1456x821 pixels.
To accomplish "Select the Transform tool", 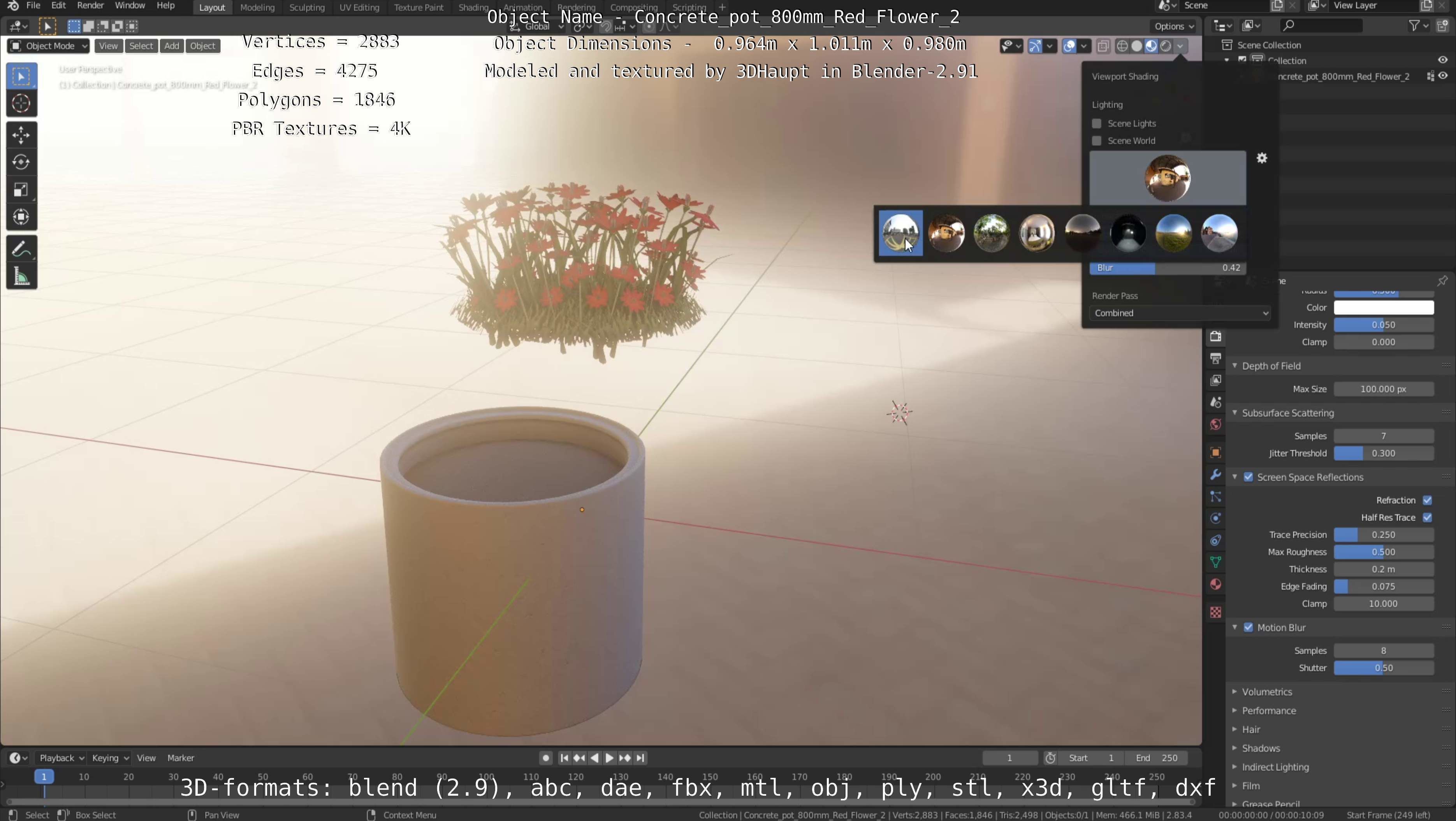I will click(x=21, y=217).
